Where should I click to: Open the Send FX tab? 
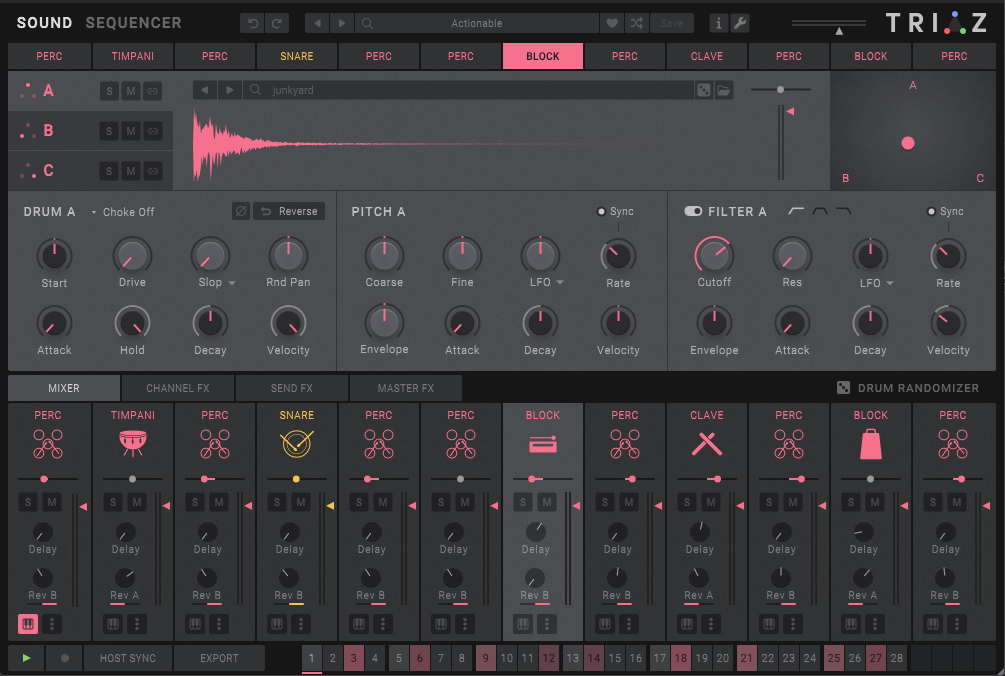292,388
